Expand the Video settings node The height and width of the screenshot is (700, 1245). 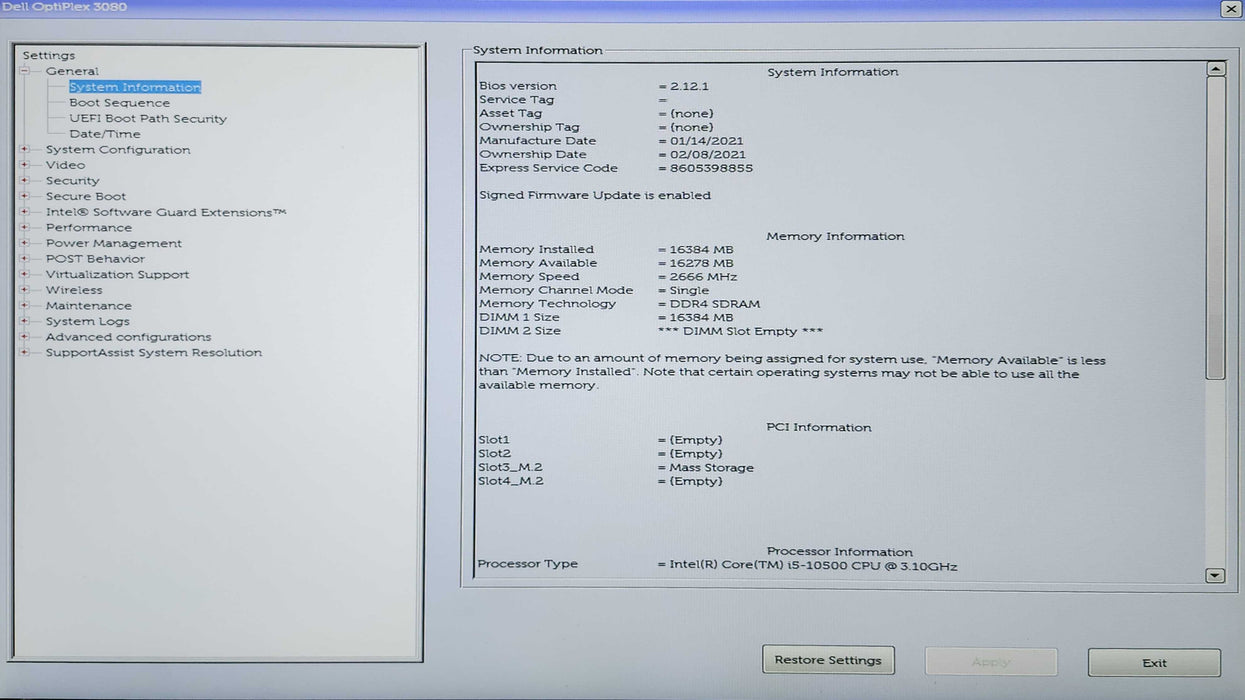(25, 165)
